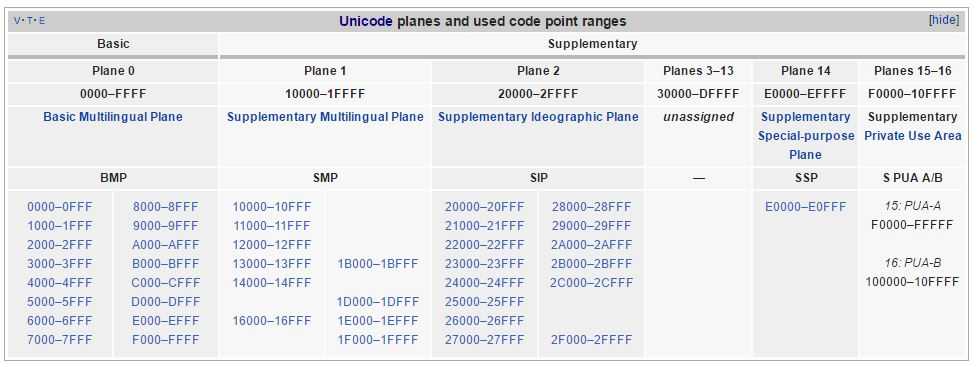Open the Private Use Area link
The width and height of the screenshot is (977, 367).
point(913,136)
